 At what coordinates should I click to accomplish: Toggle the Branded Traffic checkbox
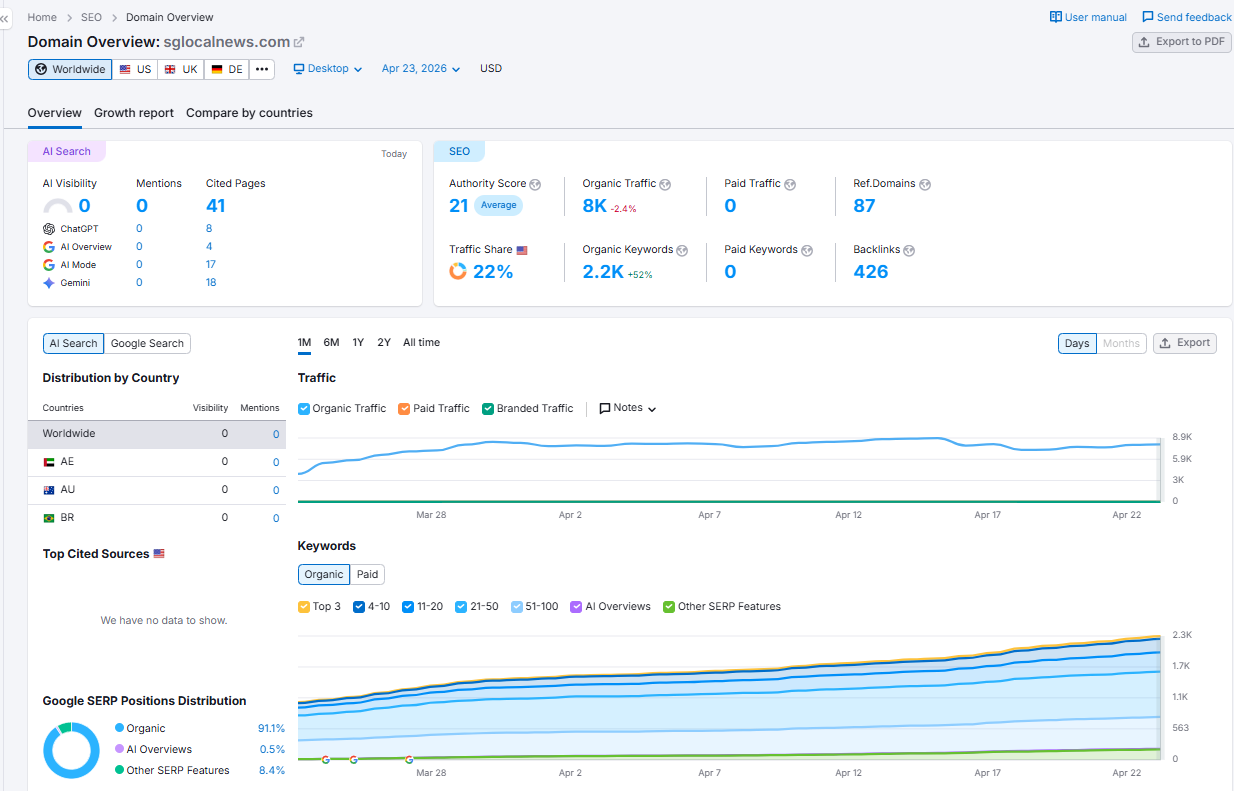(488, 408)
